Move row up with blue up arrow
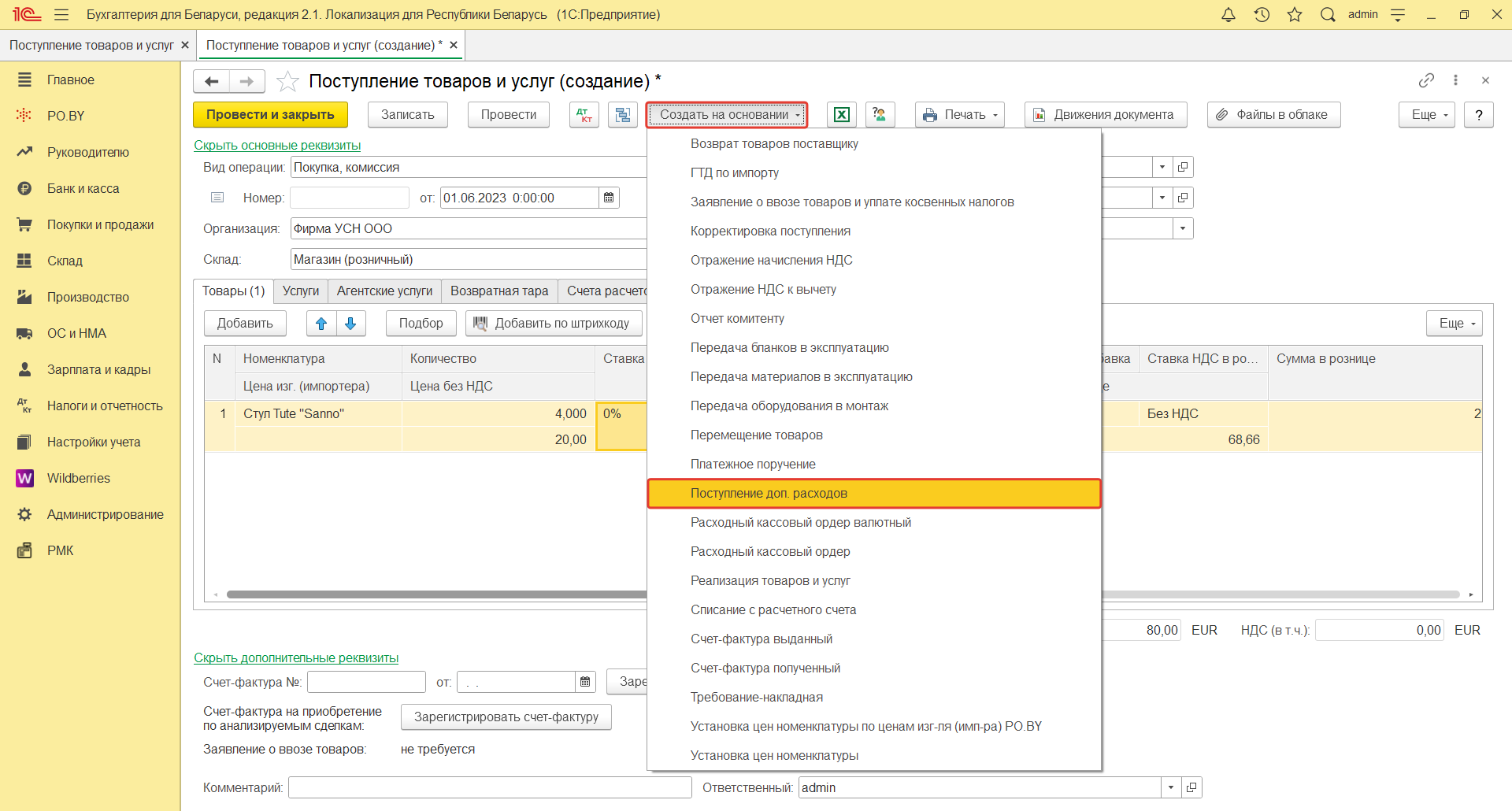The image size is (1512, 811). [321, 324]
